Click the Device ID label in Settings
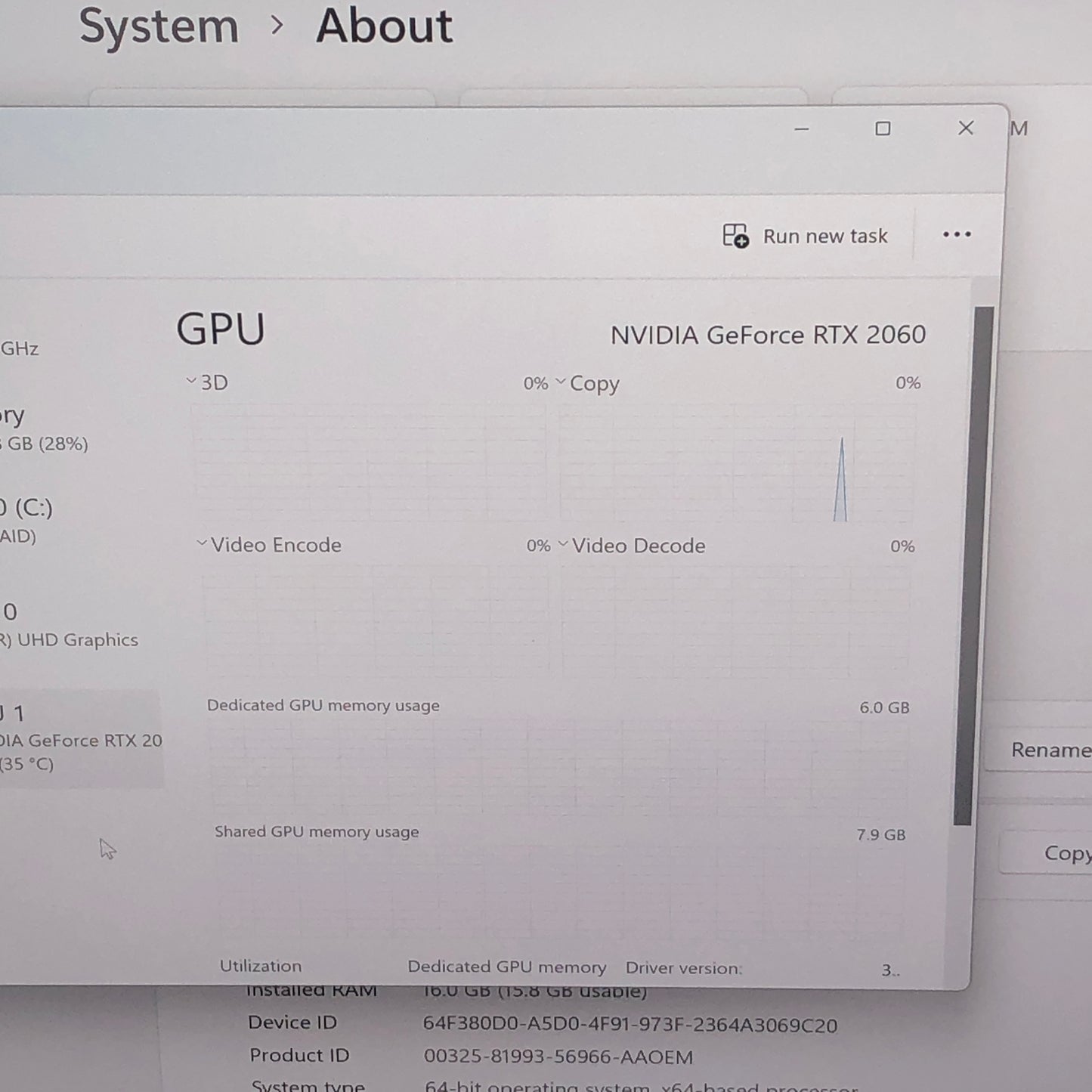1092x1092 pixels. [x=292, y=1022]
